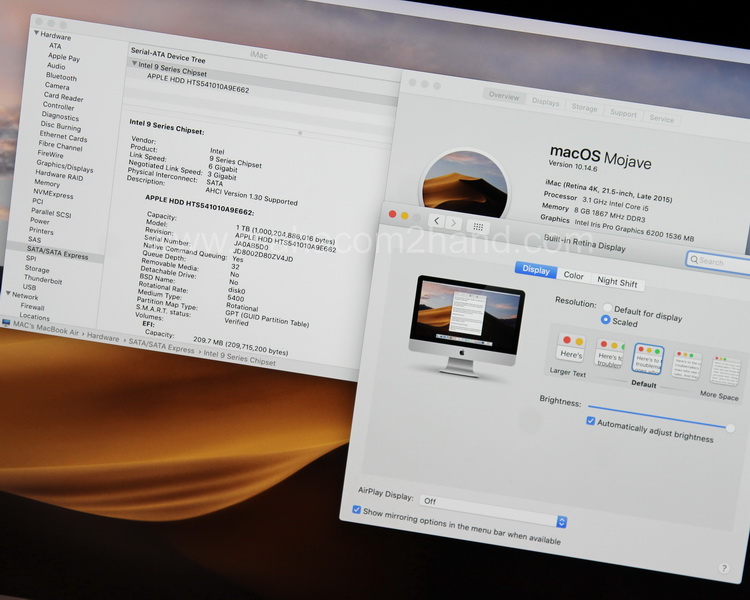Click the Search field in preferences
This screenshot has width=750, height=600.
pyautogui.click(x=718, y=263)
